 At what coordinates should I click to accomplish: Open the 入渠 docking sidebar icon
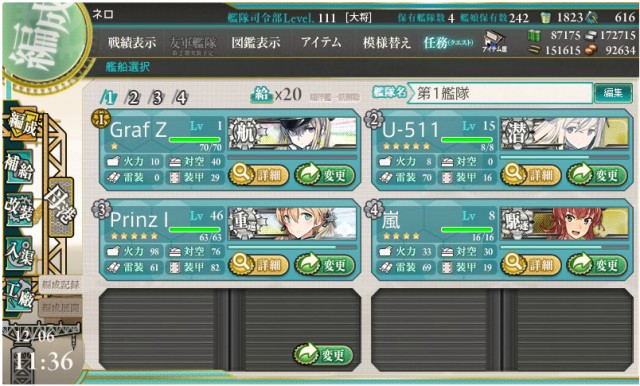click(19, 252)
